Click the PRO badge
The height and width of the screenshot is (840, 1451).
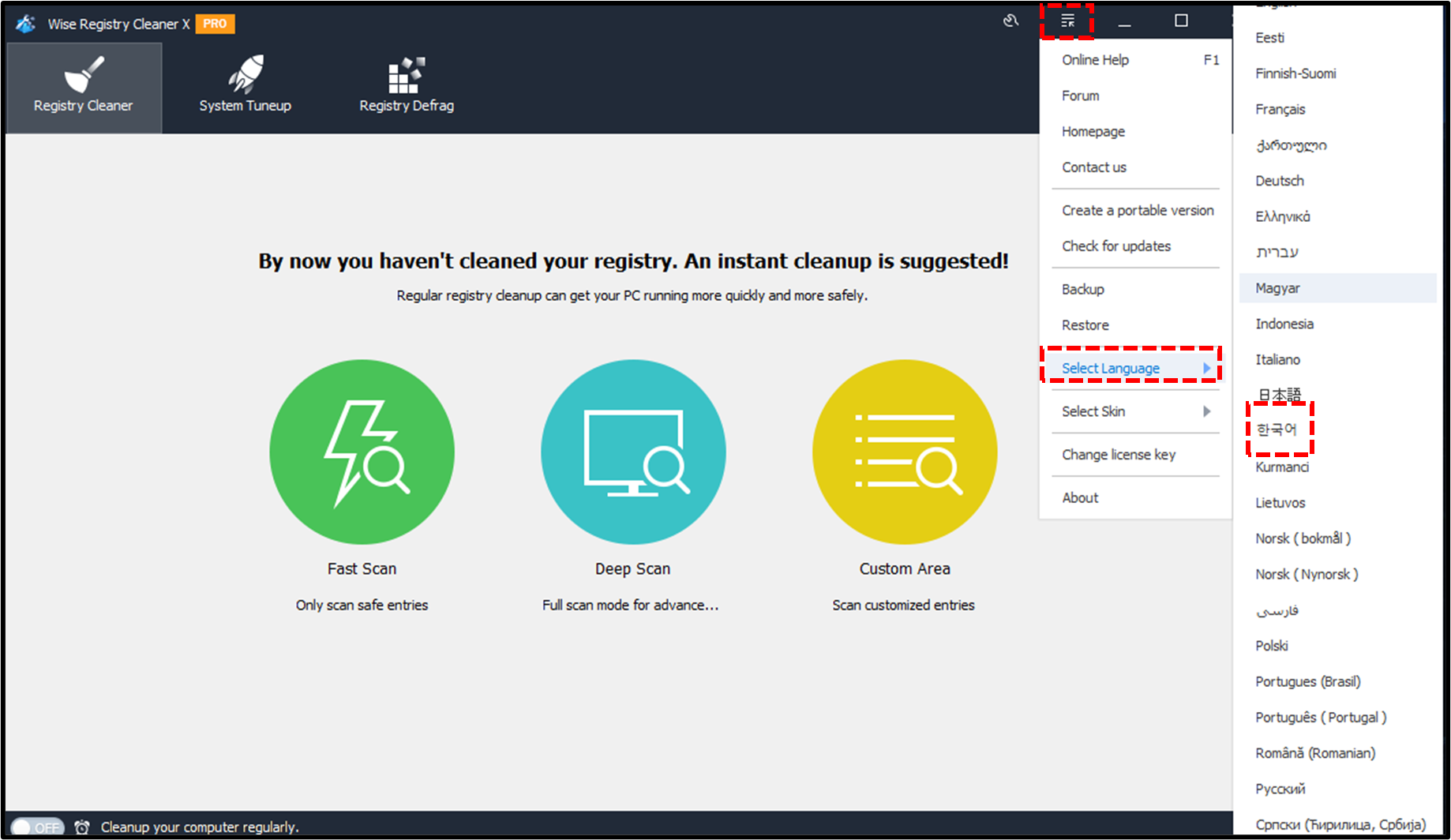(215, 24)
